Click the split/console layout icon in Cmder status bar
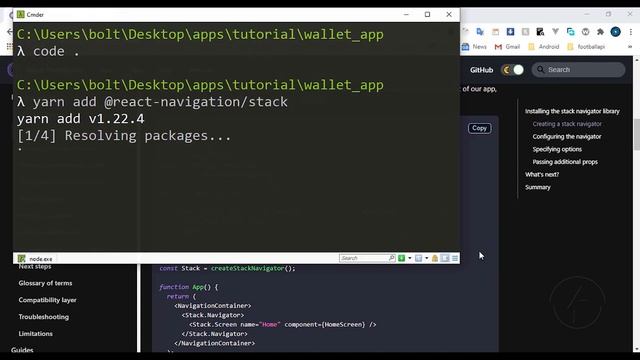This screenshot has height=360, width=640. pos(418,258)
